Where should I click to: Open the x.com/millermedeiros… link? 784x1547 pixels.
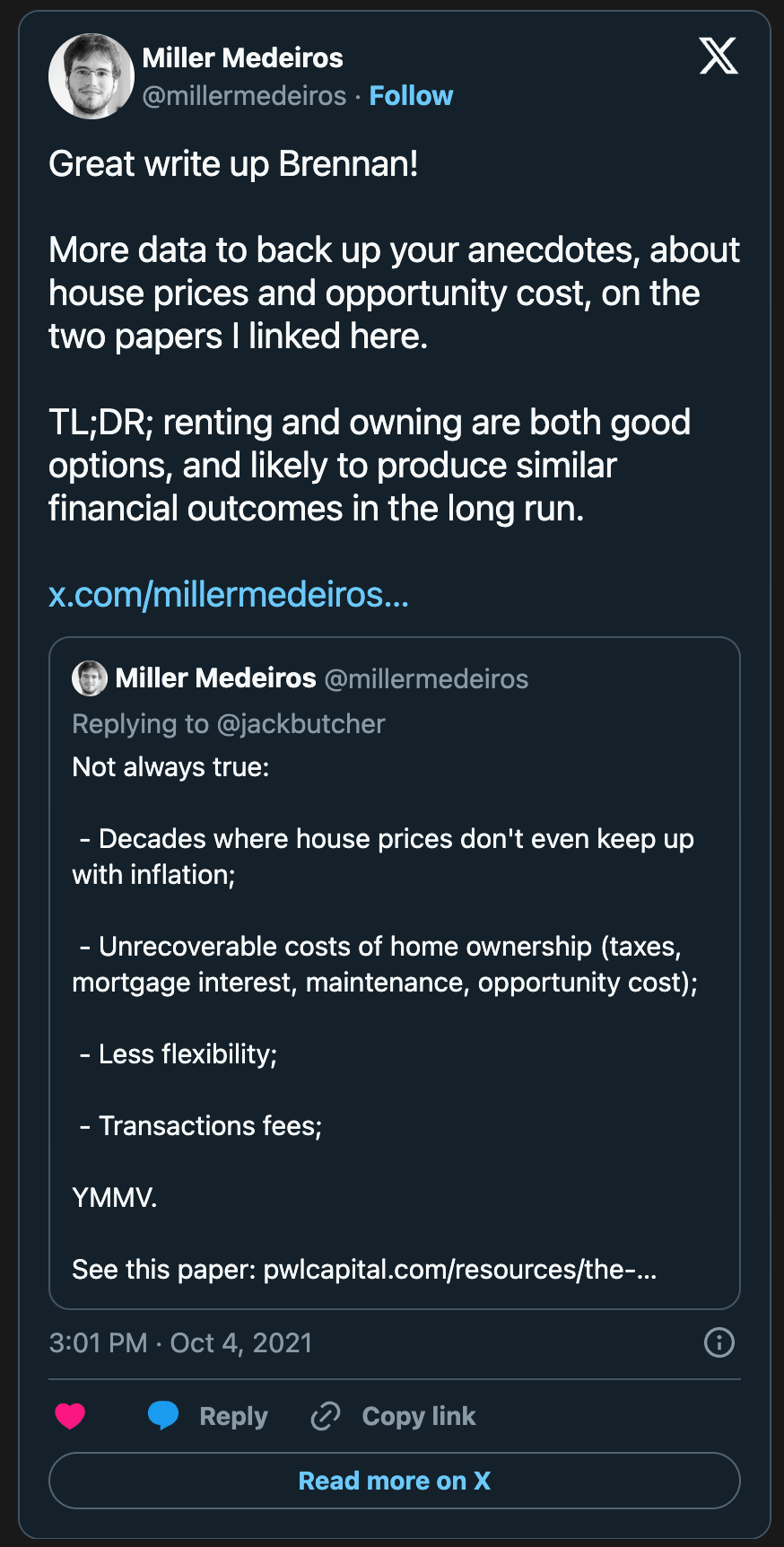pyautogui.click(x=229, y=594)
